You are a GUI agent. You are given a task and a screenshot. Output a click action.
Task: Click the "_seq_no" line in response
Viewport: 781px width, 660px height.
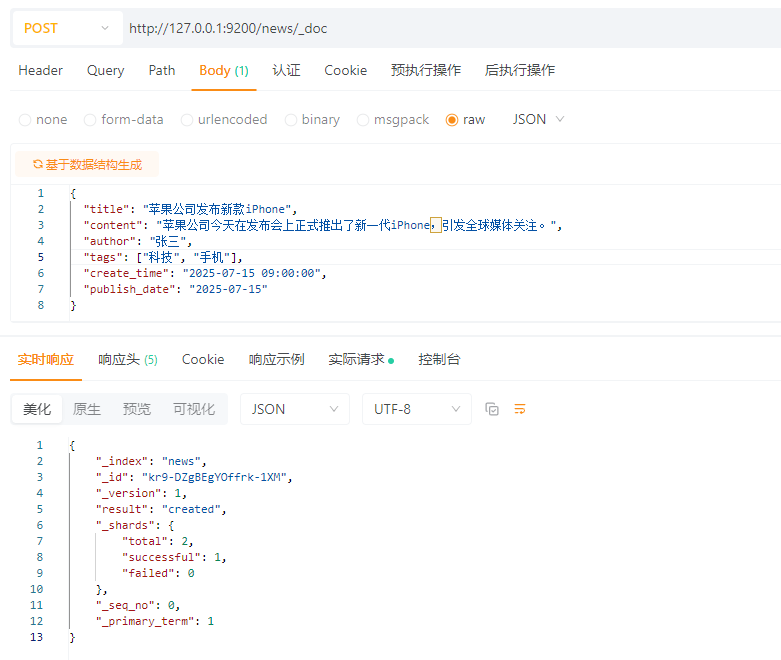[x=138, y=605]
